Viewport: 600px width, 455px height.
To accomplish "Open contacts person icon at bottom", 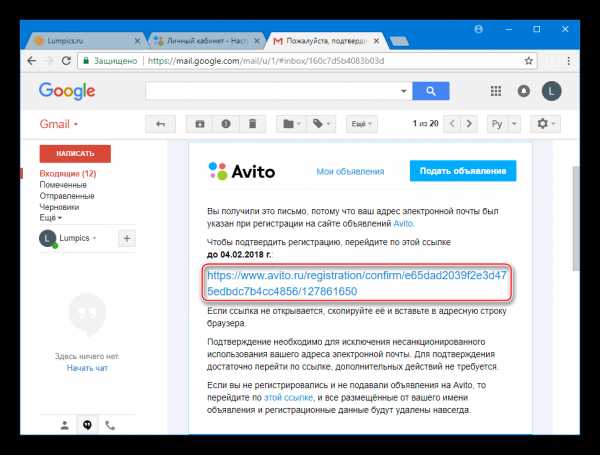I will pyautogui.click(x=65, y=425).
